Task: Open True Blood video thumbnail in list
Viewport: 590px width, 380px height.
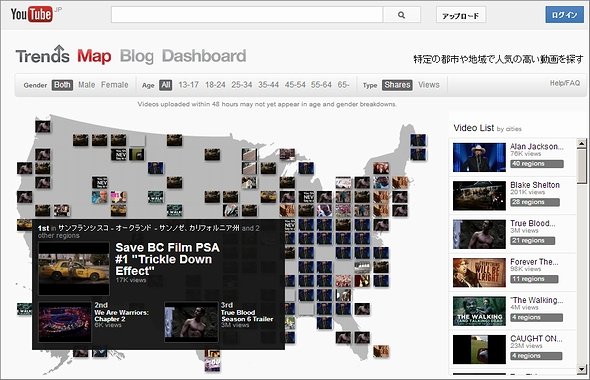Action: pos(479,234)
